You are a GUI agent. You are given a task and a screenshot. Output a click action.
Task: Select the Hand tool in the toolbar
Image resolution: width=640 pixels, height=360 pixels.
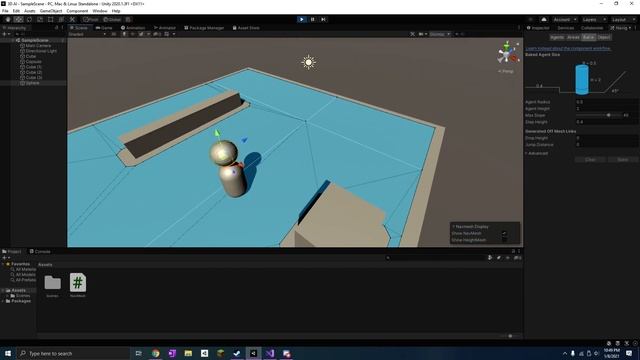(8, 19)
